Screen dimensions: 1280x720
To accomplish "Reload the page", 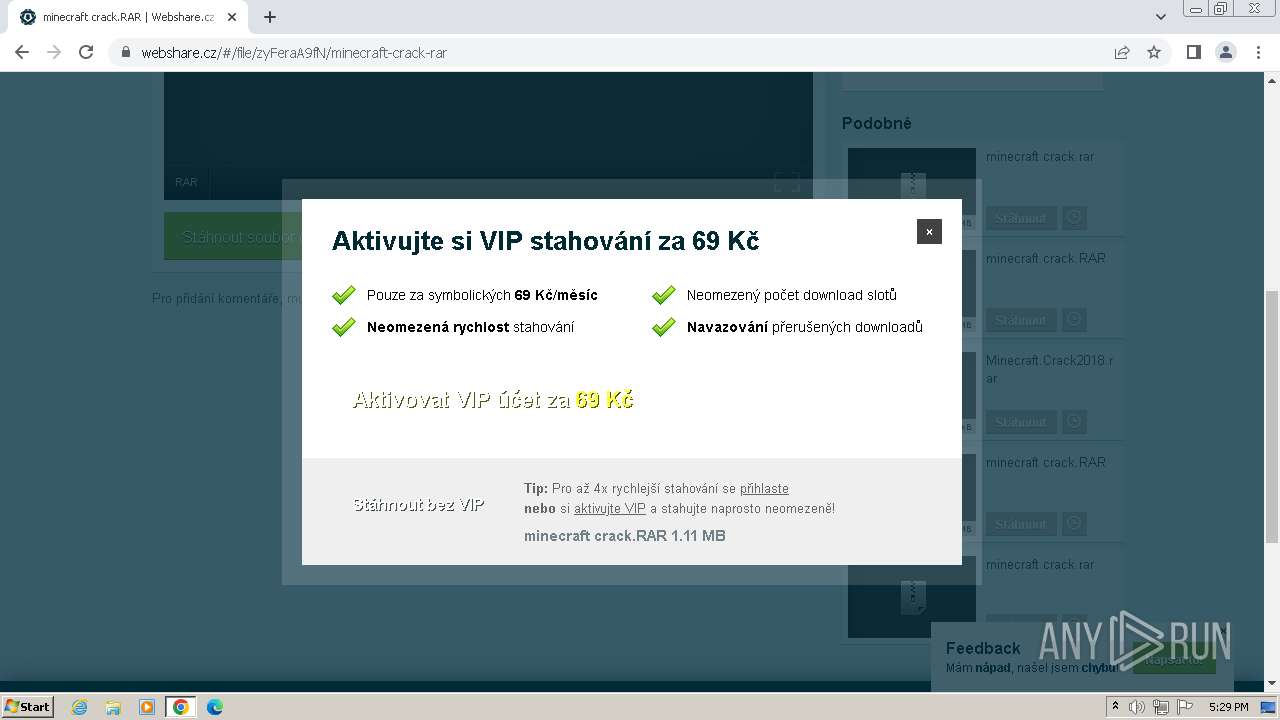I will tap(86, 52).
